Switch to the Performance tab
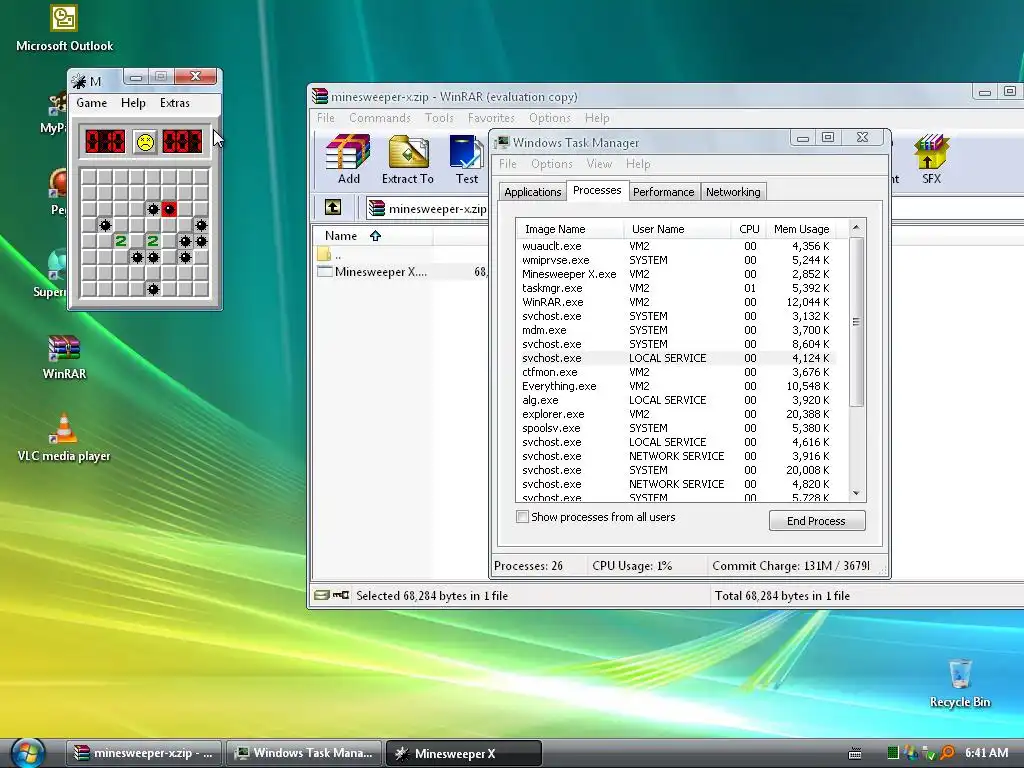 pyautogui.click(x=663, y=192)
